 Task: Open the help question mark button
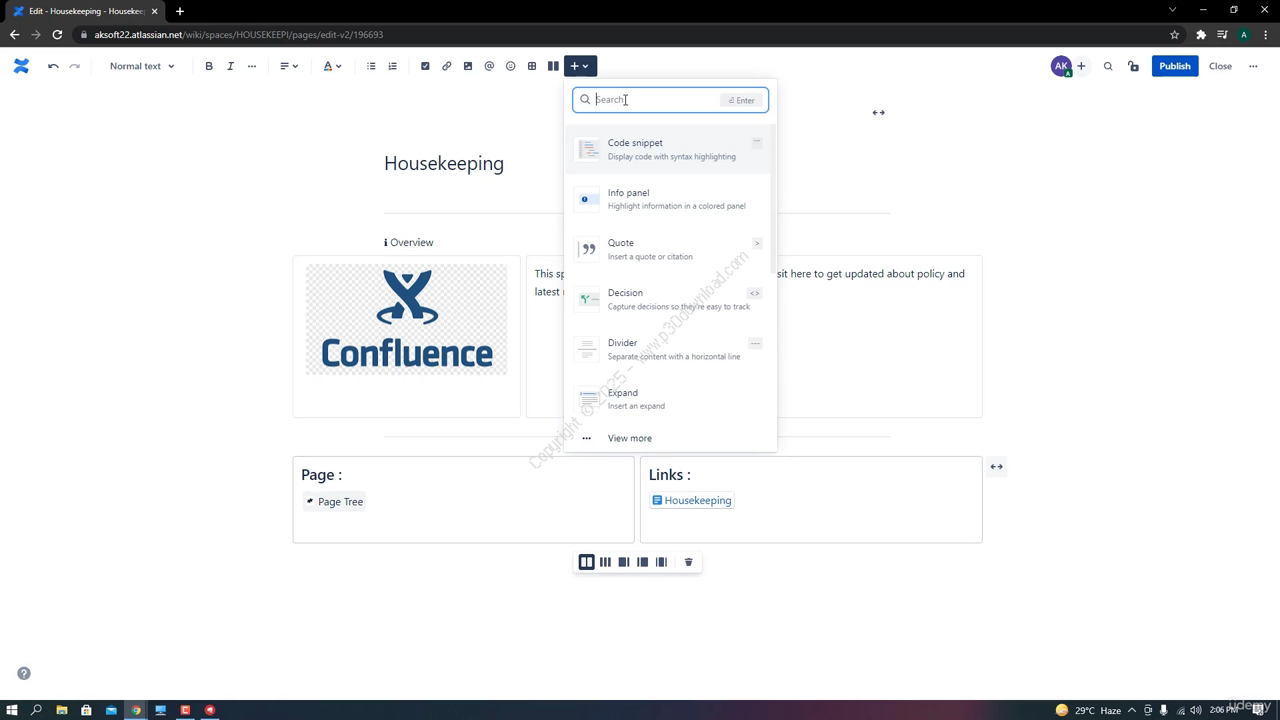24,673
